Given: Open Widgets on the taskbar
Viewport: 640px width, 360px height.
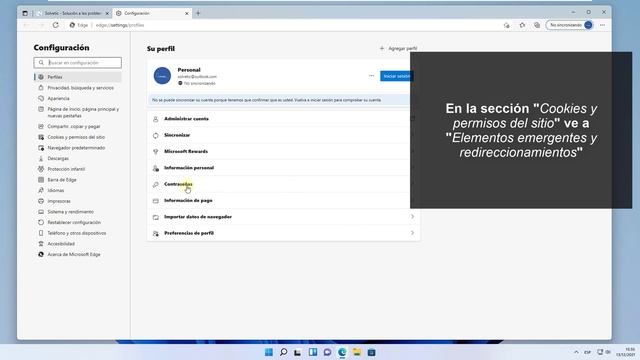Looking at the screenshot, I should [313, 352].
